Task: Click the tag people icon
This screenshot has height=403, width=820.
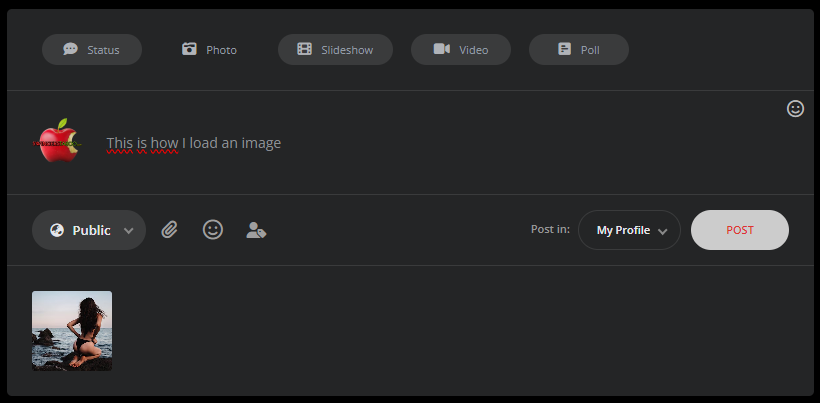Action: coord(256,230)
